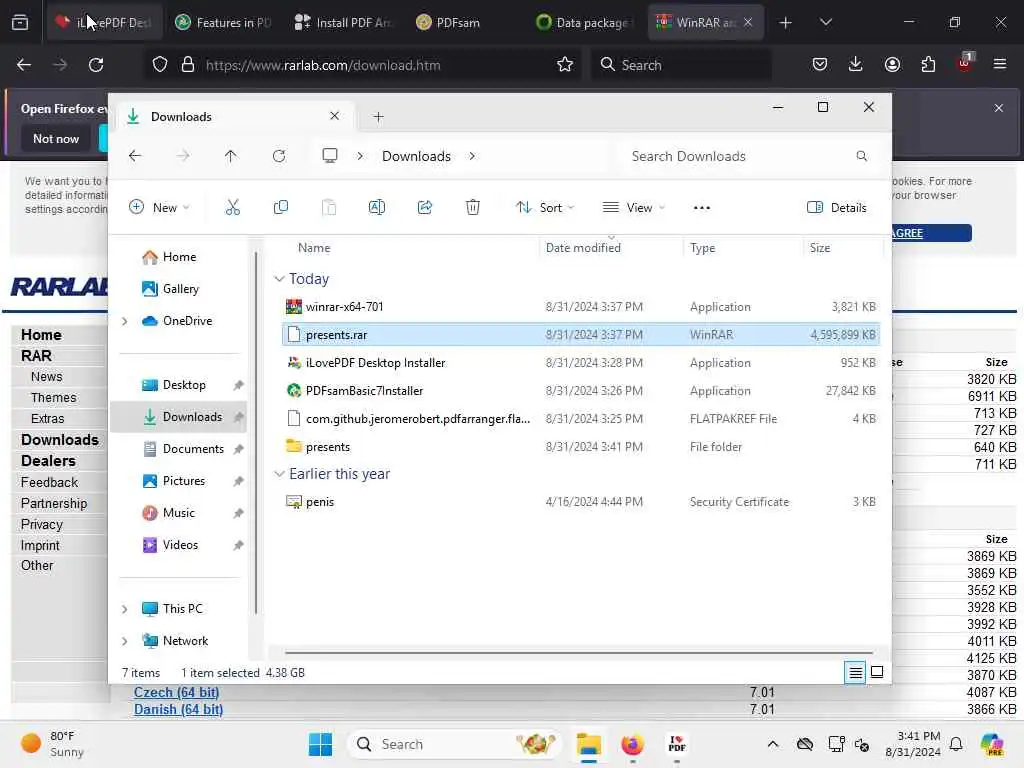The height and width of the screenshot is (768, 1024).
Task: Click the This PC monitor icon in address bar
Action: [330, 155]
